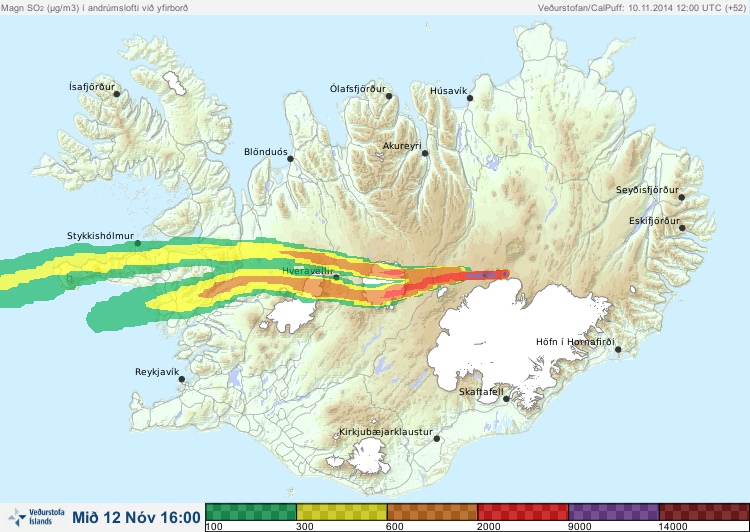Select the Ísafjörður map label
Screen dimensions: 750x532
92,87
